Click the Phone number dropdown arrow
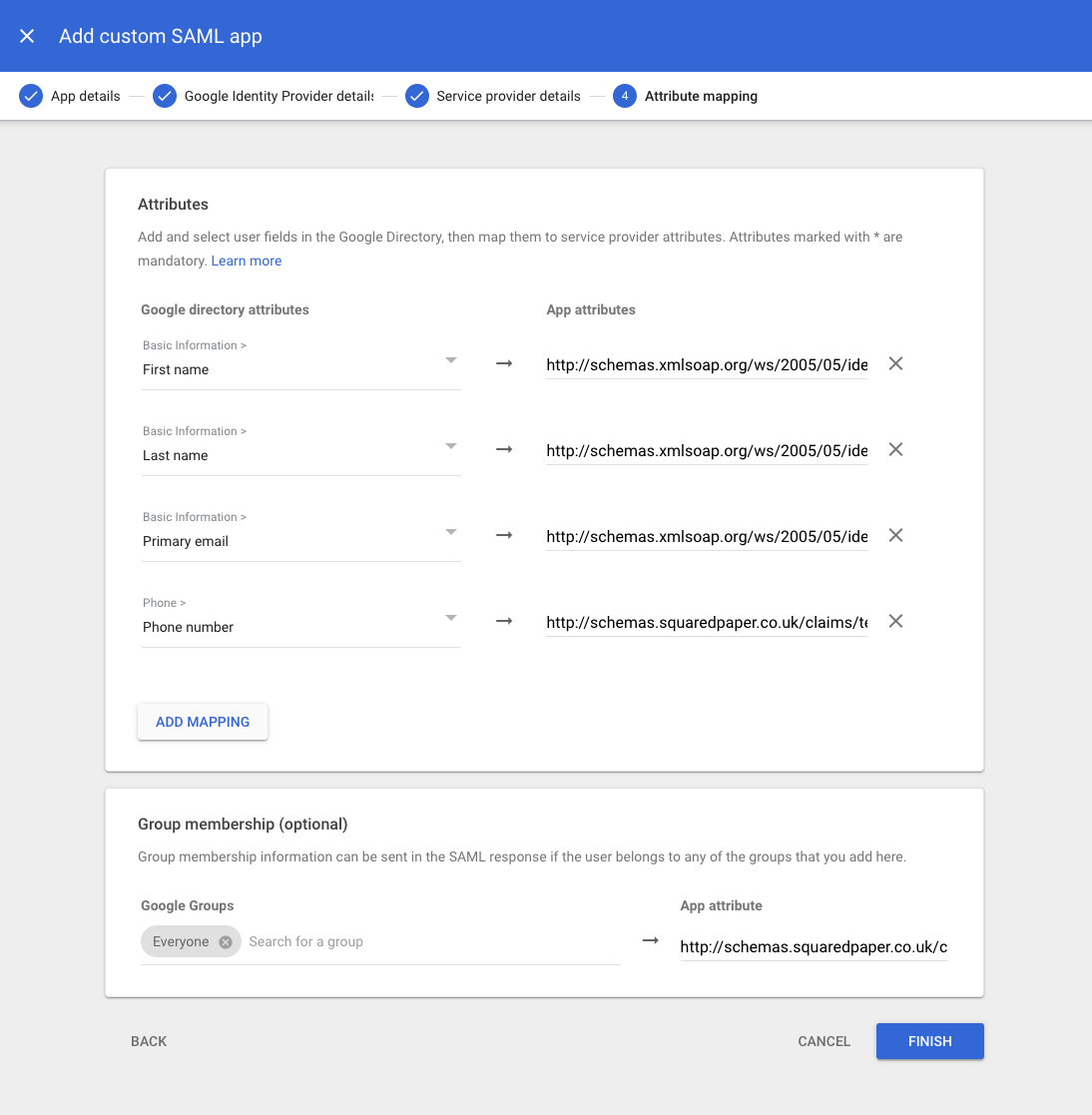 pos(451,618)
